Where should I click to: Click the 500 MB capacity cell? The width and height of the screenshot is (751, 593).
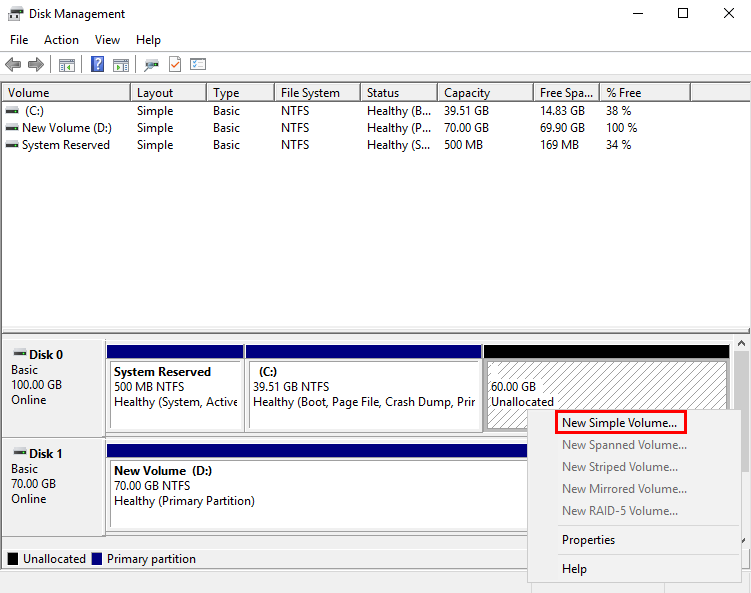463,145
